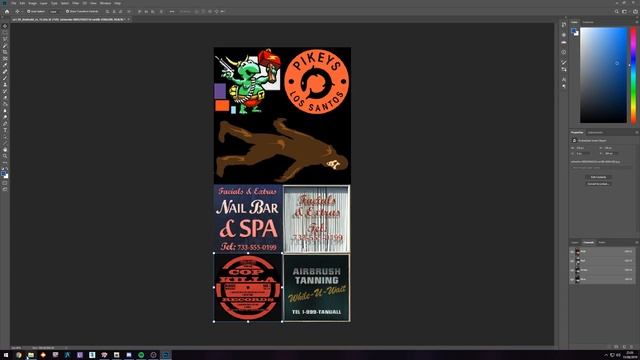Select the Horizontal Type tool
This screenshot has width=640, height=360.
point(5,130)
